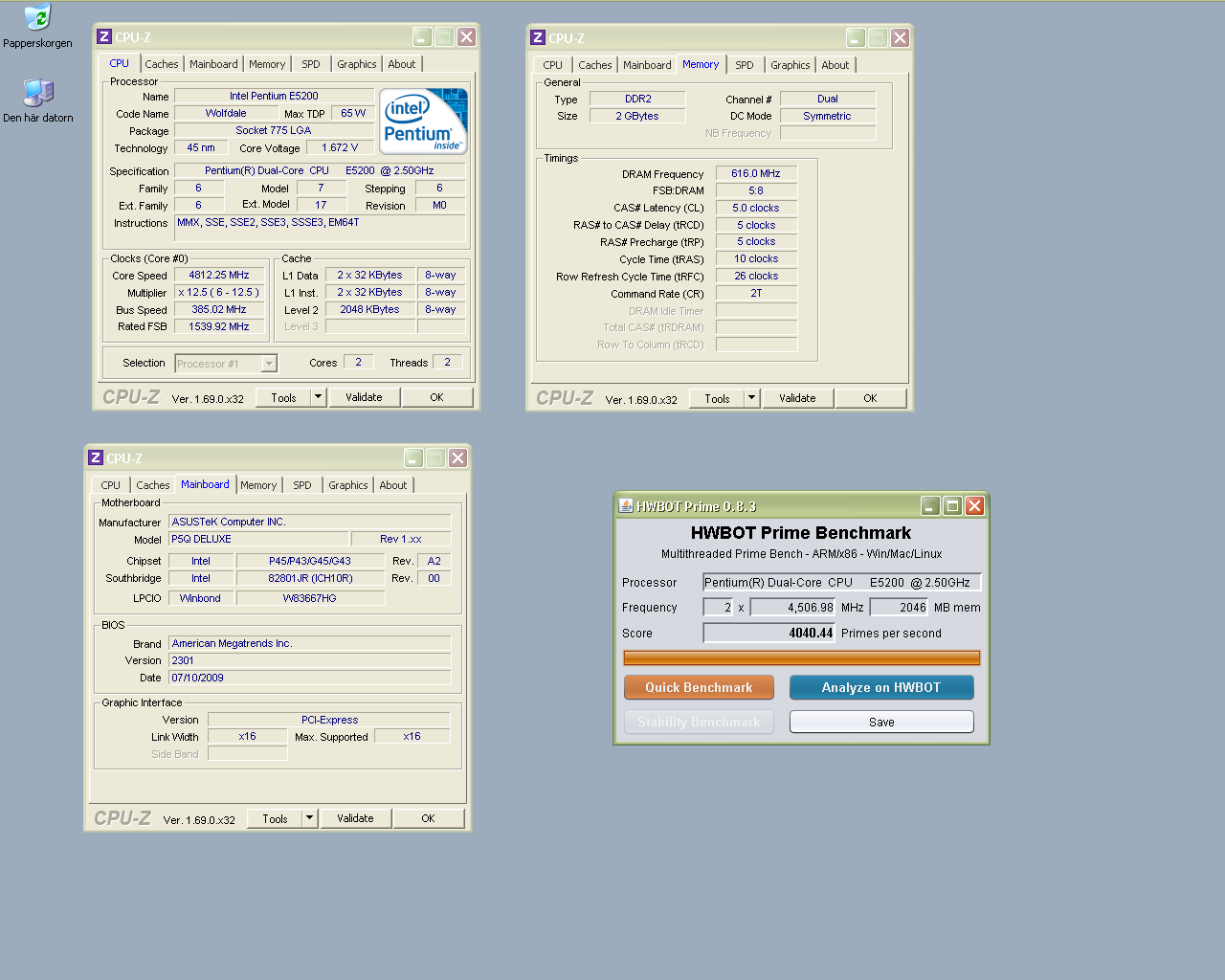Select CPU tab in Memory window
Screen dimensions: 1225x980
pyautogui.click(x=553, y=65)
